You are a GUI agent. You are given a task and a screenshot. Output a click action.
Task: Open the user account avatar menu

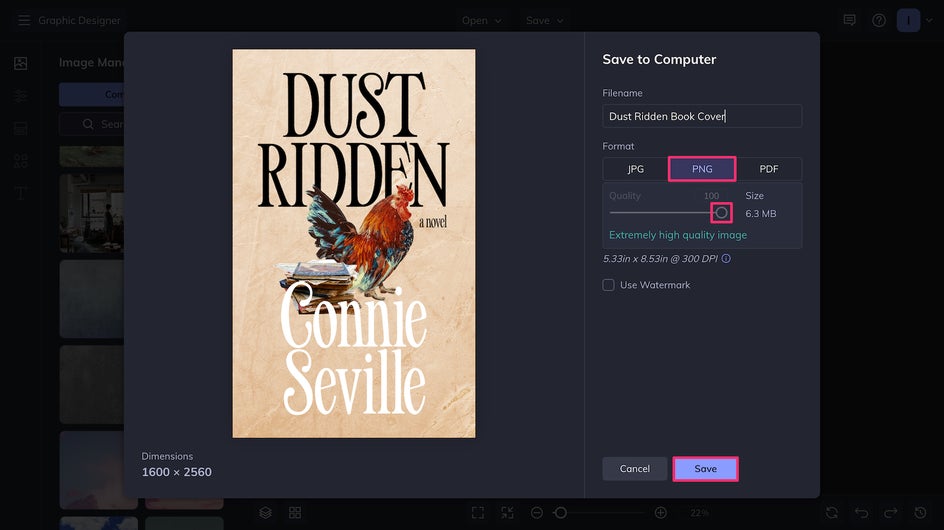[908, 20]
